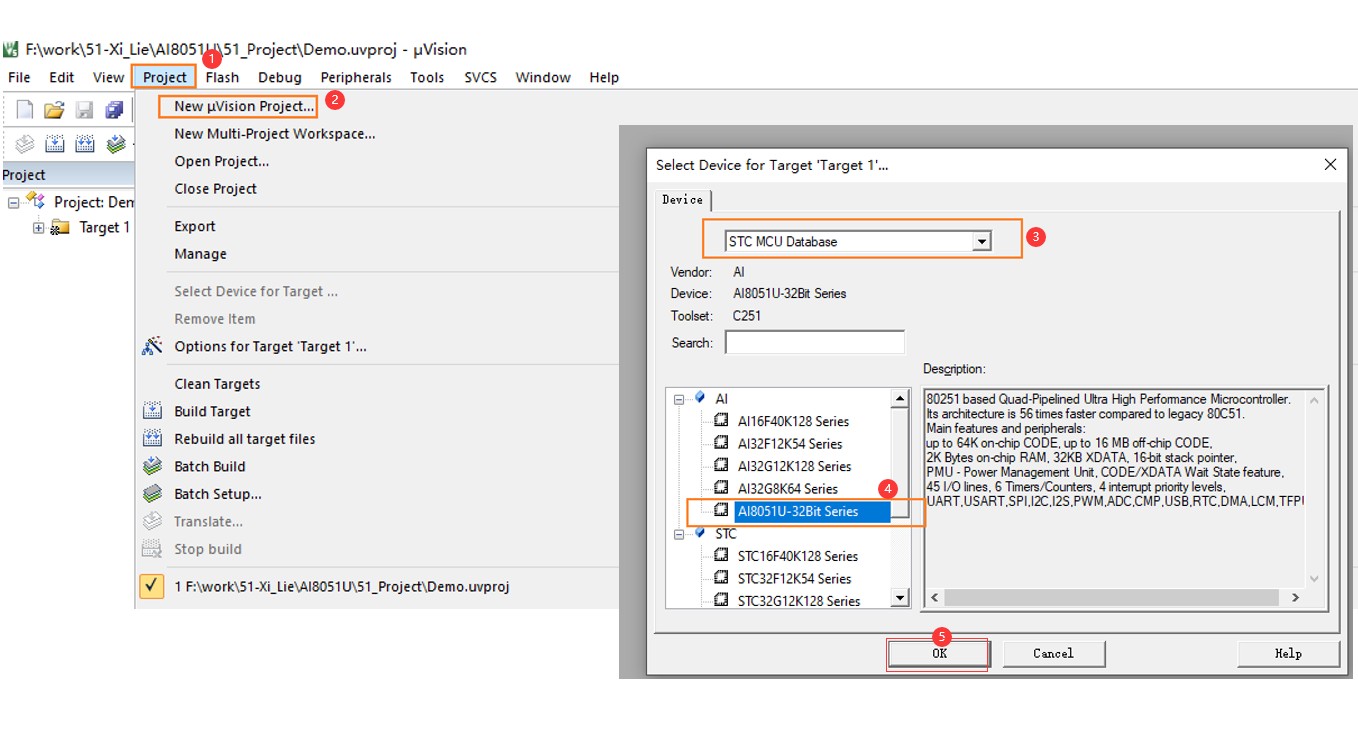
Task: Click device list scroll-down arrow
Action: click(x=900, y=599)
